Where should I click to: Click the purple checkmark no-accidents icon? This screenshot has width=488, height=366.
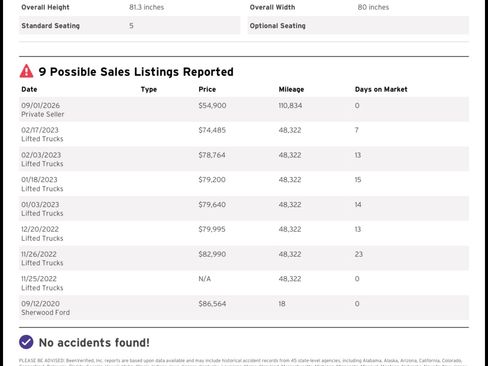pos(26,342)
